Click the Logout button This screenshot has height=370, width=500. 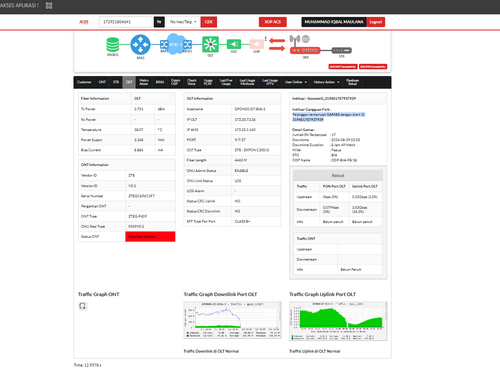(x=376, y=22)
